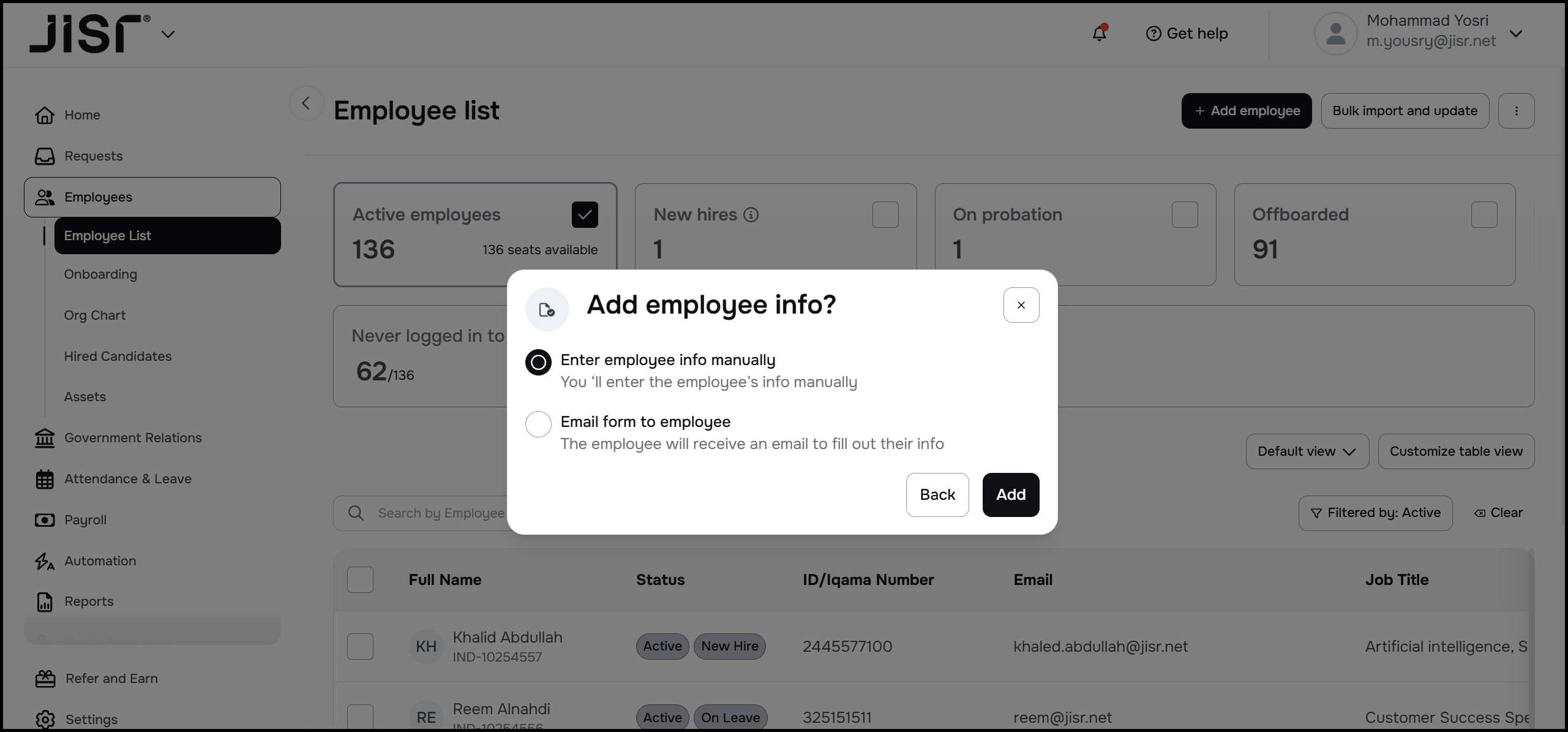Click the Automation lightning icon
This screenshot has height=732, width=1568.
click(45, 561)
